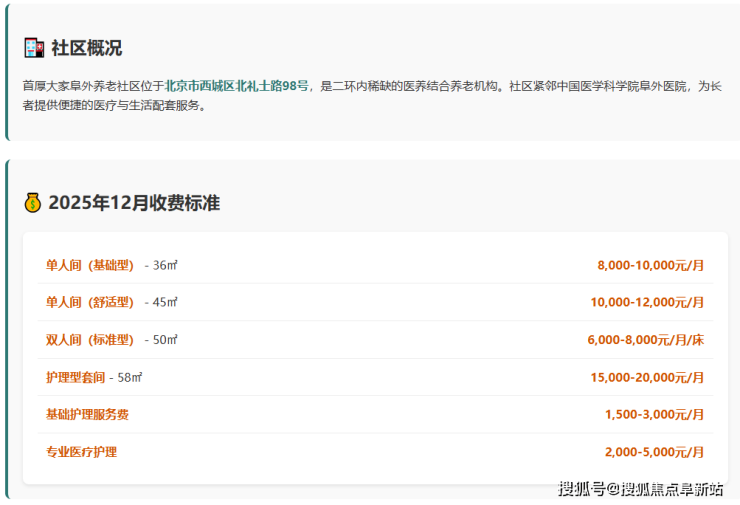Click the money bag icon beside 收费标准

tap(33, 203)
